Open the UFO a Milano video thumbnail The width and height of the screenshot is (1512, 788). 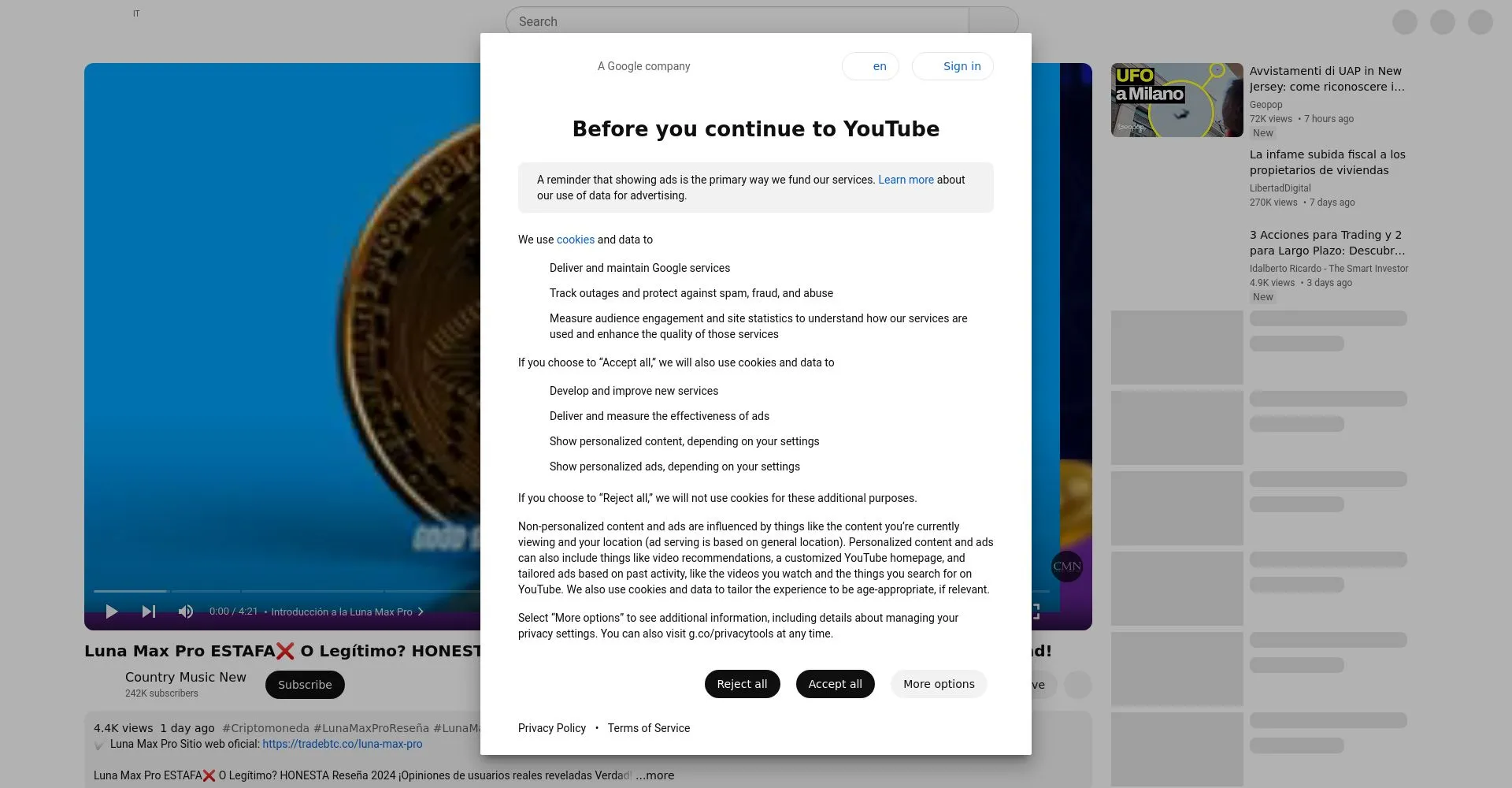pos(1177,100)
